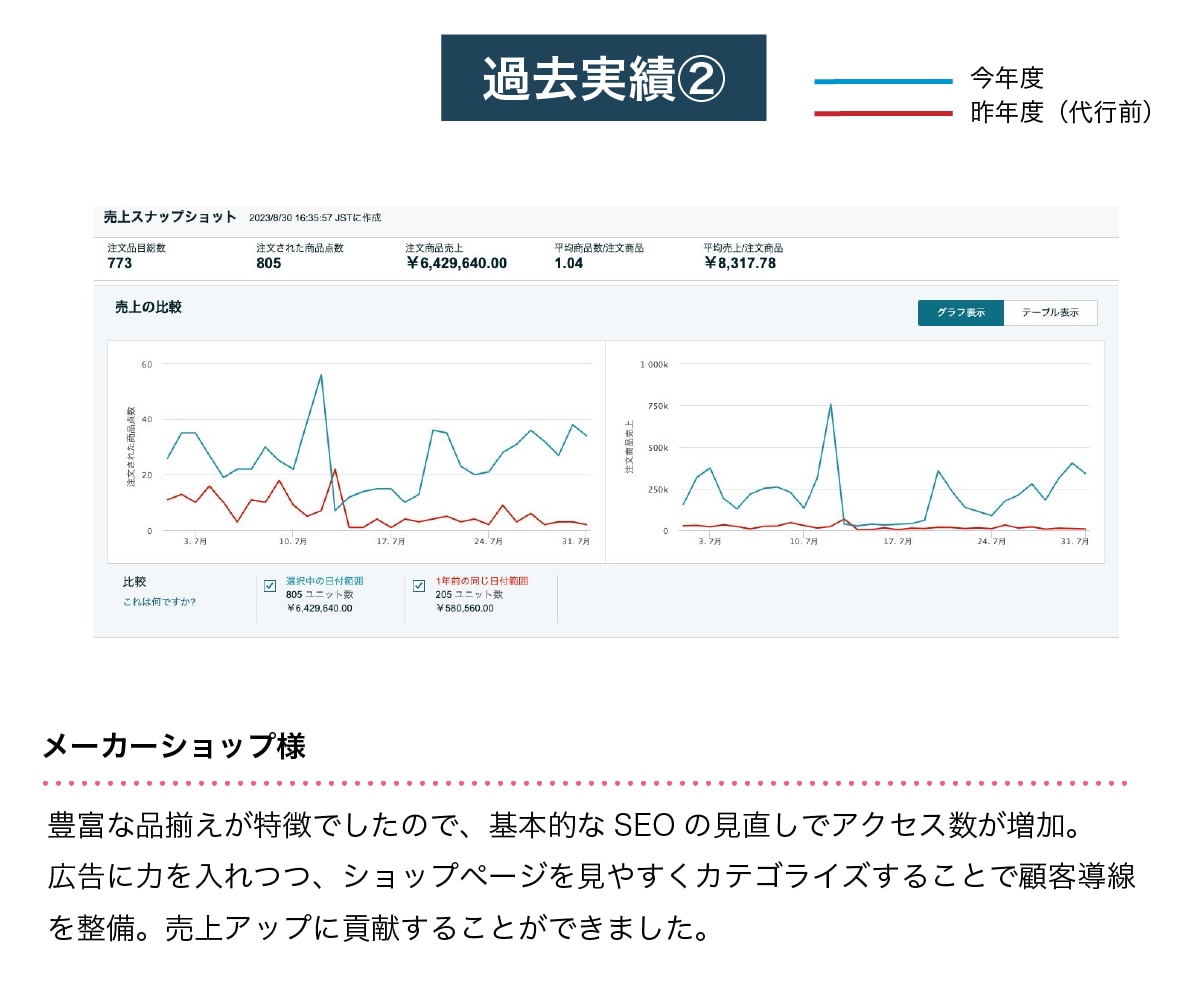
Task: Click the 平均商品数/注文商品 column header
Action: click(599, 248)
